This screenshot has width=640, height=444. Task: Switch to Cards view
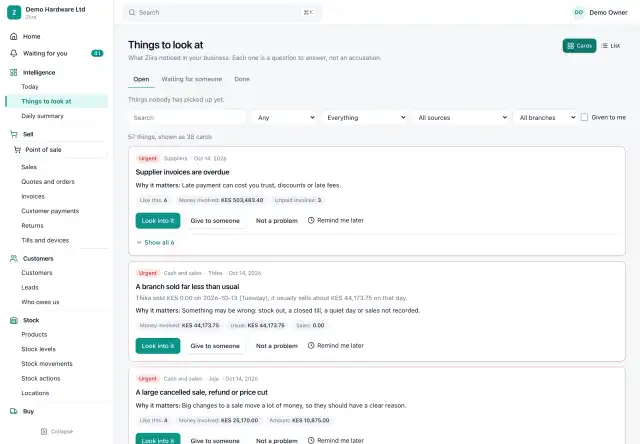[579, 46]
